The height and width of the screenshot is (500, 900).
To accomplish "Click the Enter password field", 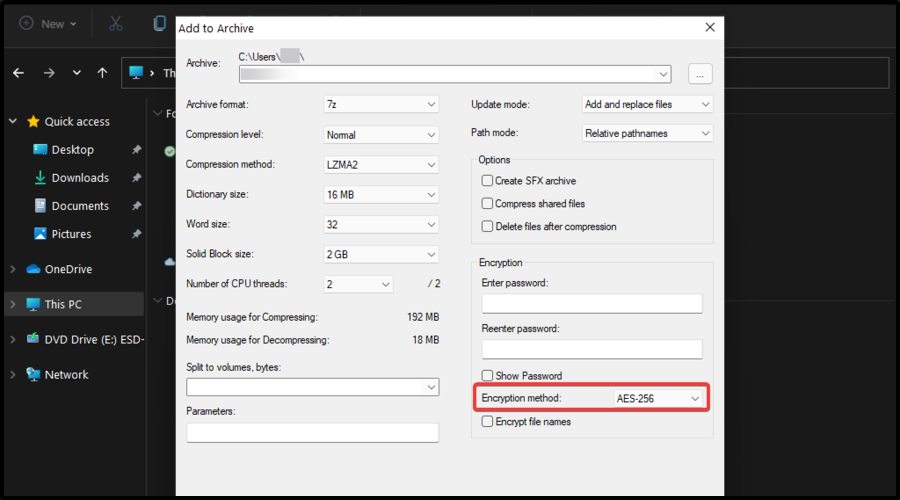I will pos(592,304).
